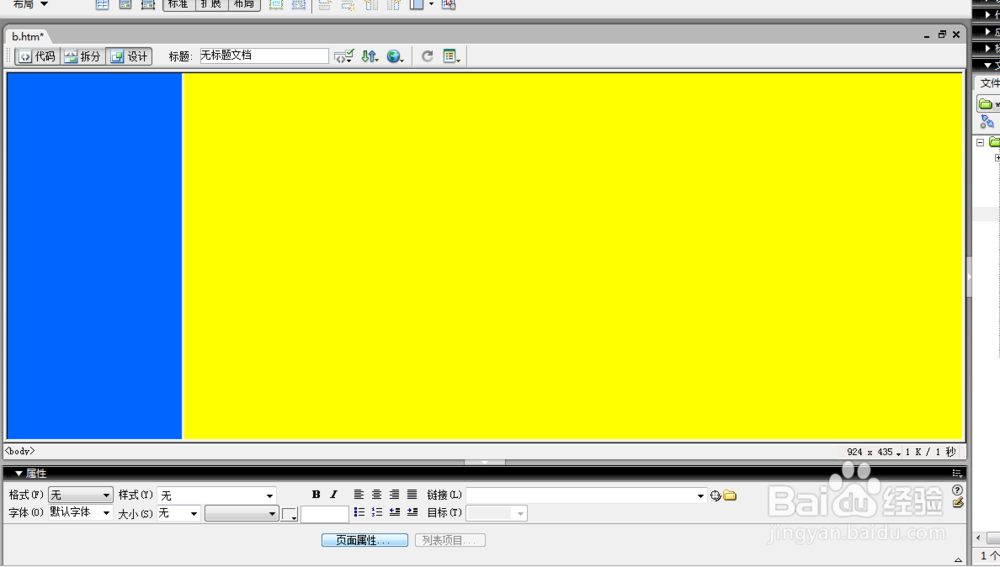Switch to Split view (拆分)
This screenshot has width=1000, height=567.
tap(83, 56)
